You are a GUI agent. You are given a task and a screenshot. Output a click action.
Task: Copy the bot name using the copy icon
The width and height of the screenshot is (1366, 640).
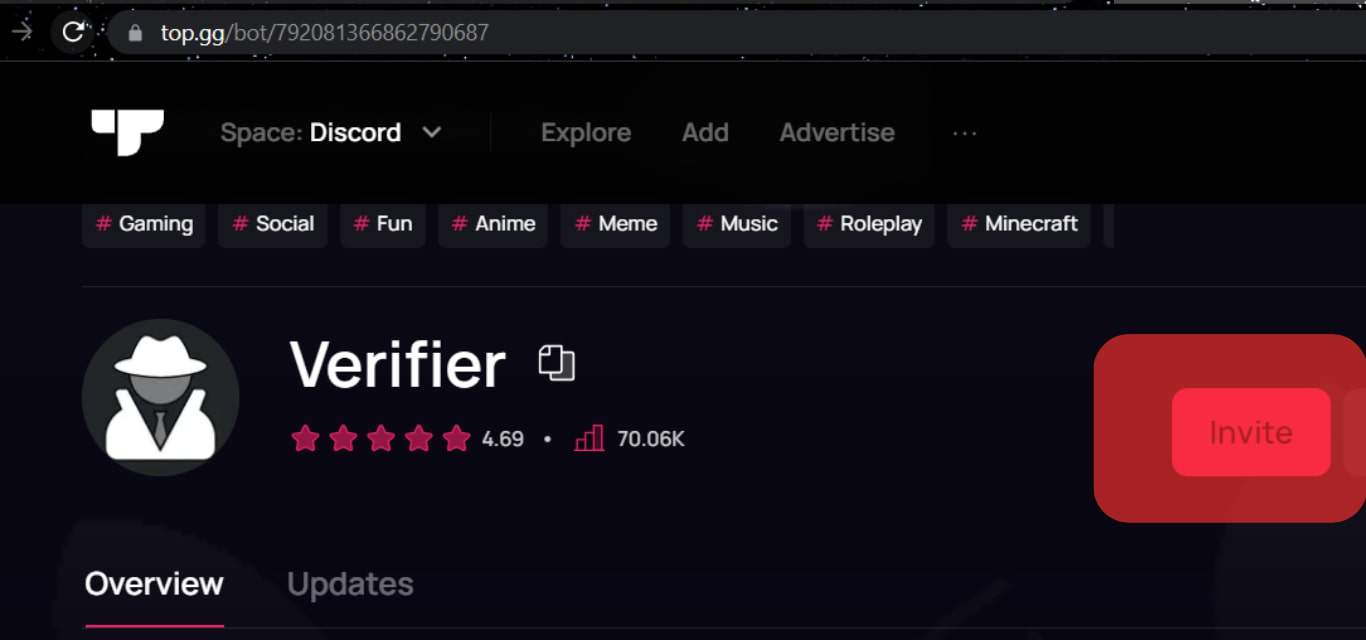point(558,363)
